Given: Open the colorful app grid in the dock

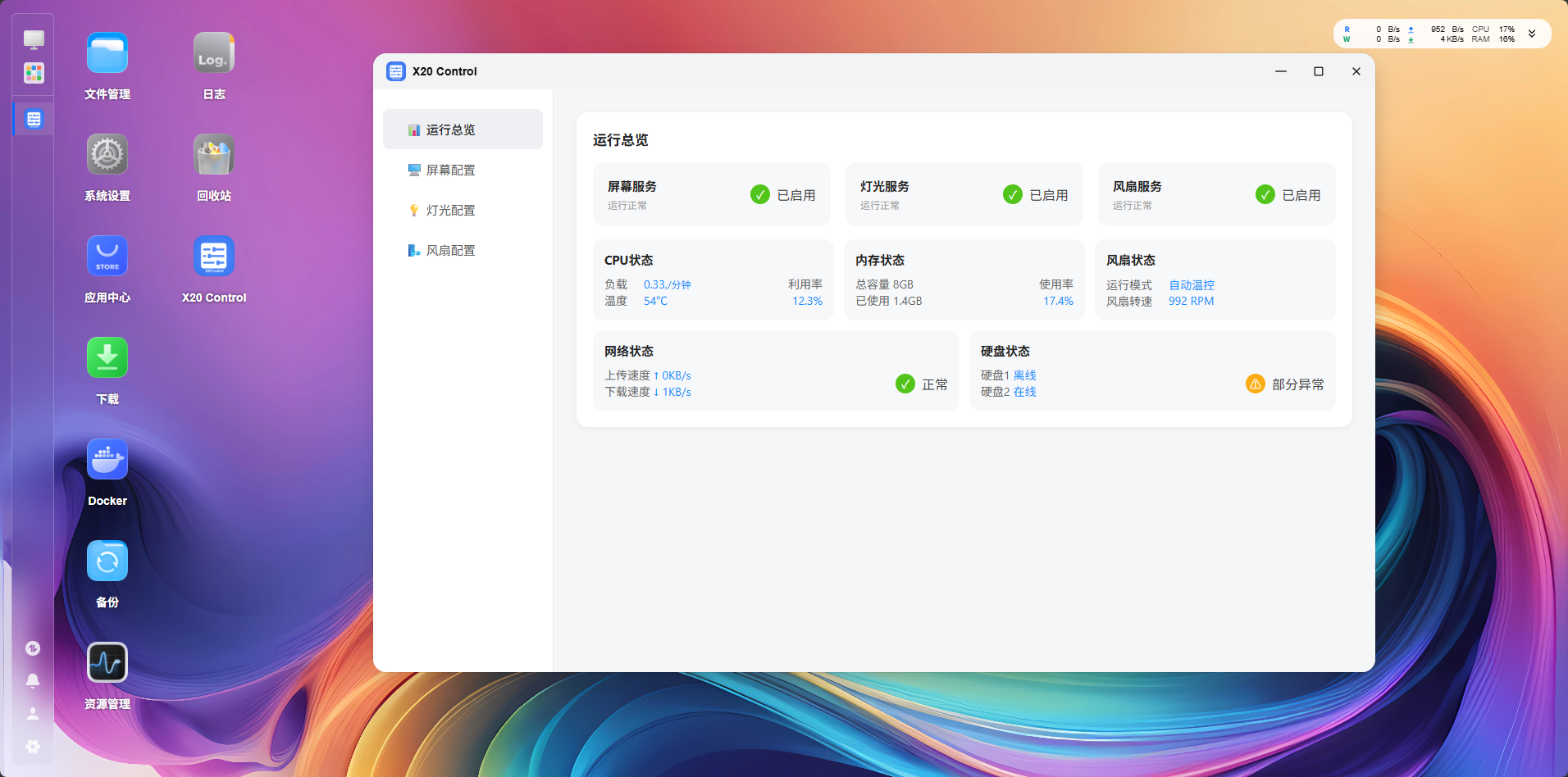Looking at the screenshot, I should 34,73.
